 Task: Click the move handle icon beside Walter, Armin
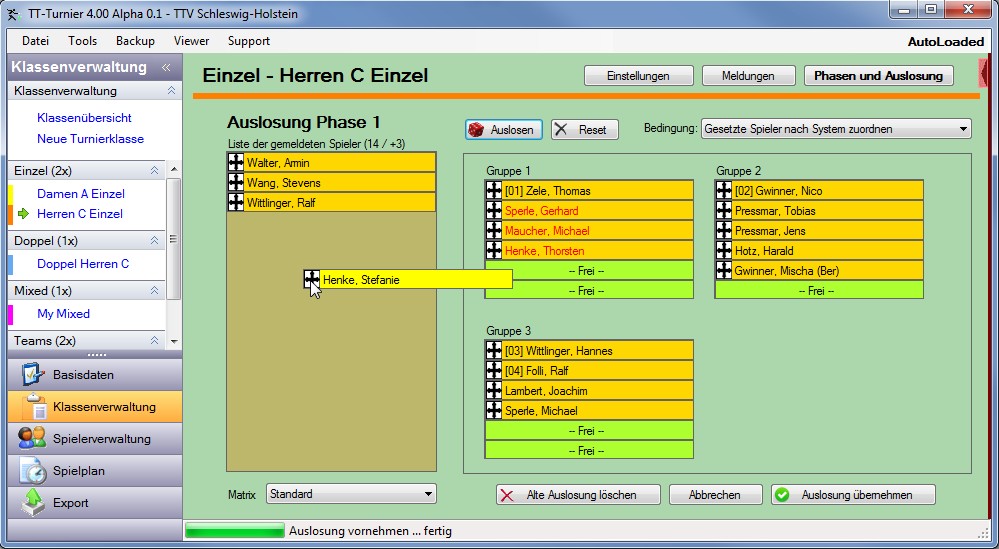point(236,162)
